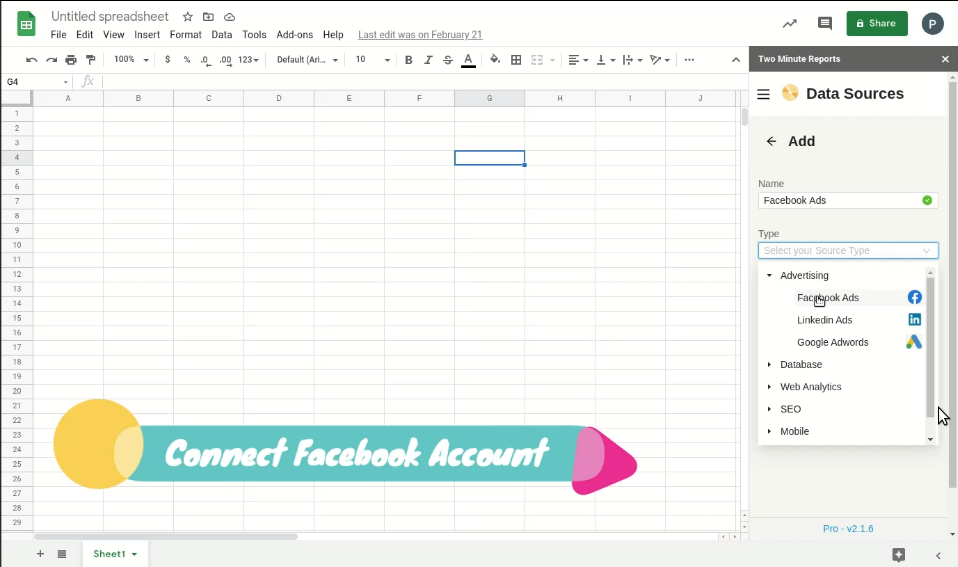Viewport: 958px width, 567px height.
Task: Open horizontal align dropdown
Action: (x=578, y=59)
